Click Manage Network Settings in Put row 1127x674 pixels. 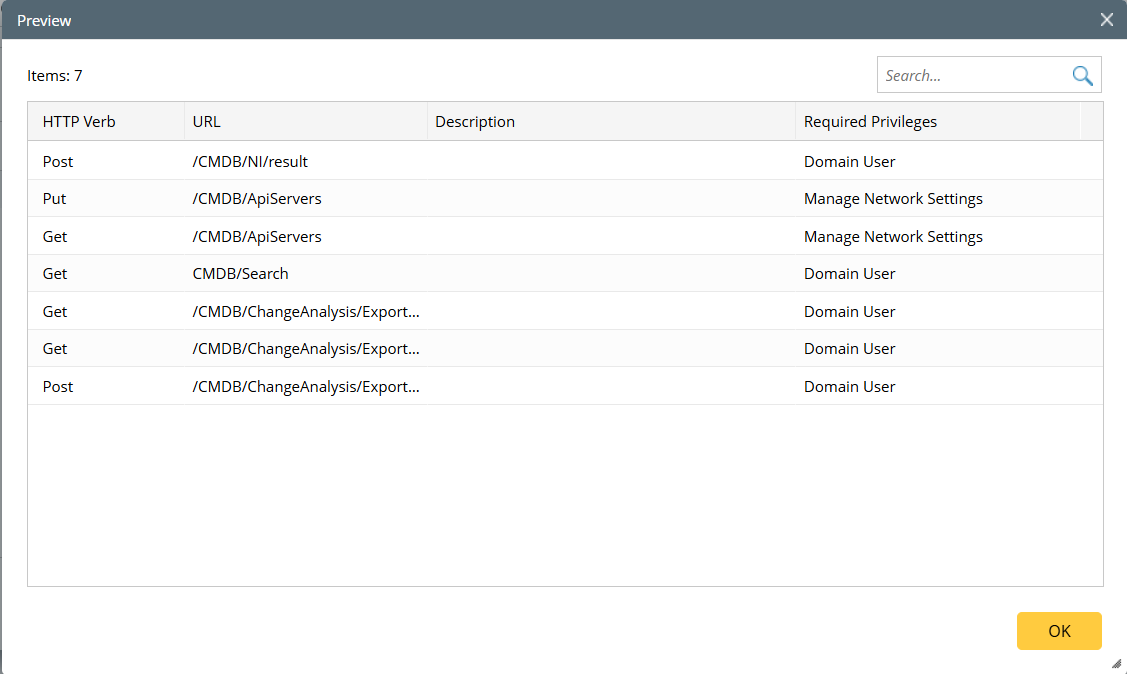(893, 199)
